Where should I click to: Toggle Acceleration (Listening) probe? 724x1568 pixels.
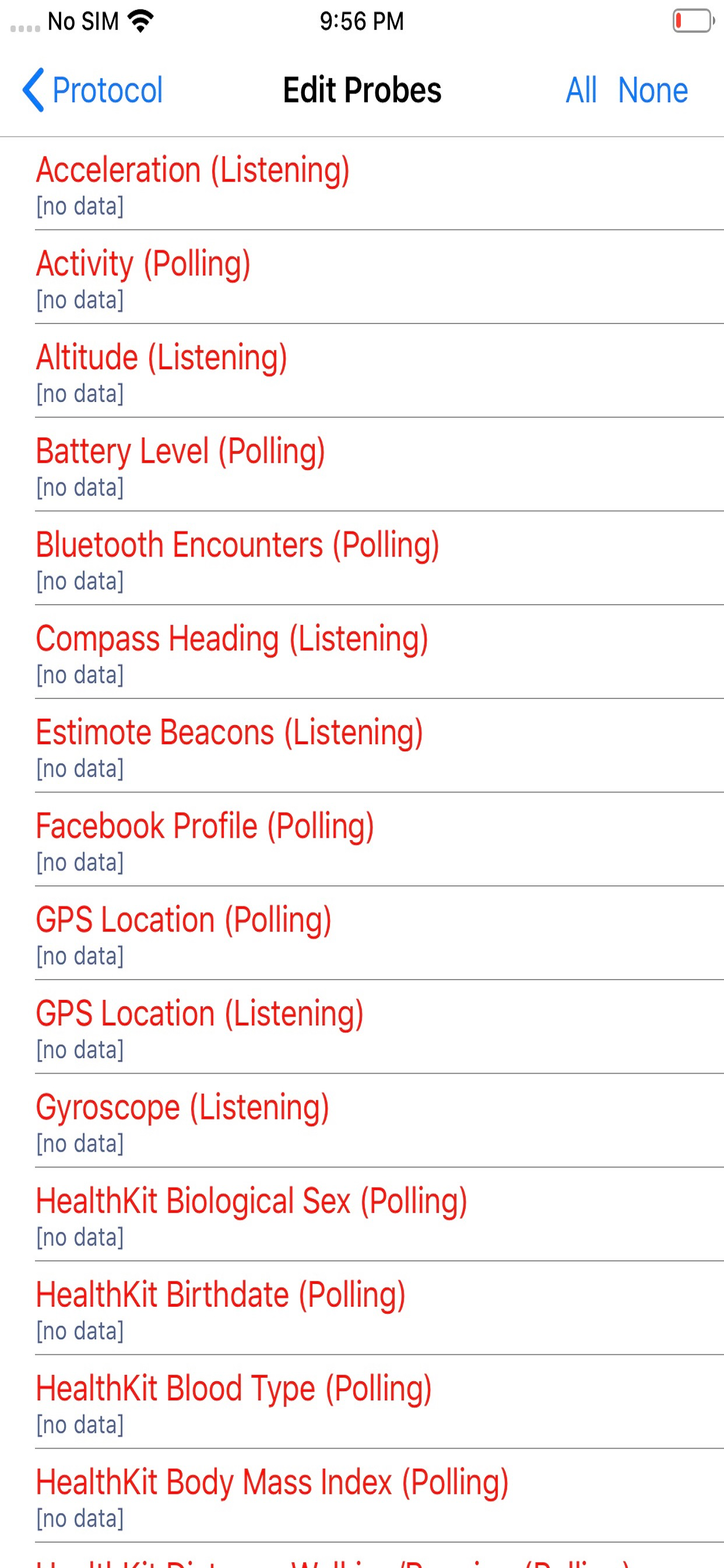[x=362, y=184]
